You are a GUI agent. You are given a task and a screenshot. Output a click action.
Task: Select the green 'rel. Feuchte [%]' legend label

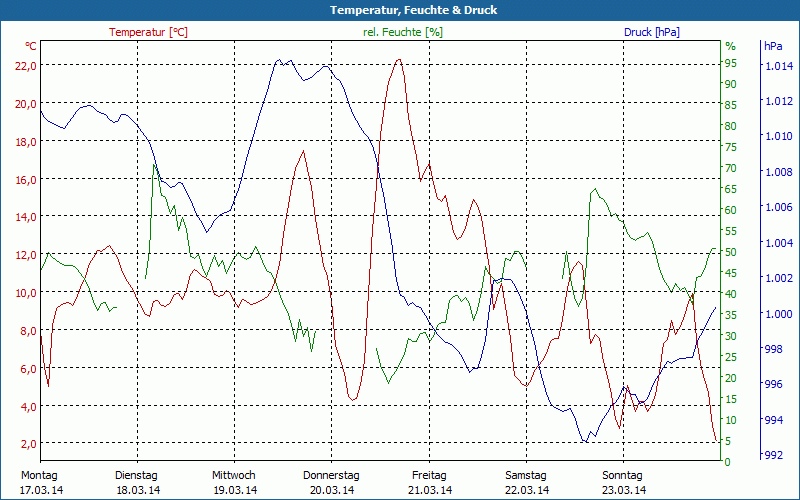tap(402, 32)
